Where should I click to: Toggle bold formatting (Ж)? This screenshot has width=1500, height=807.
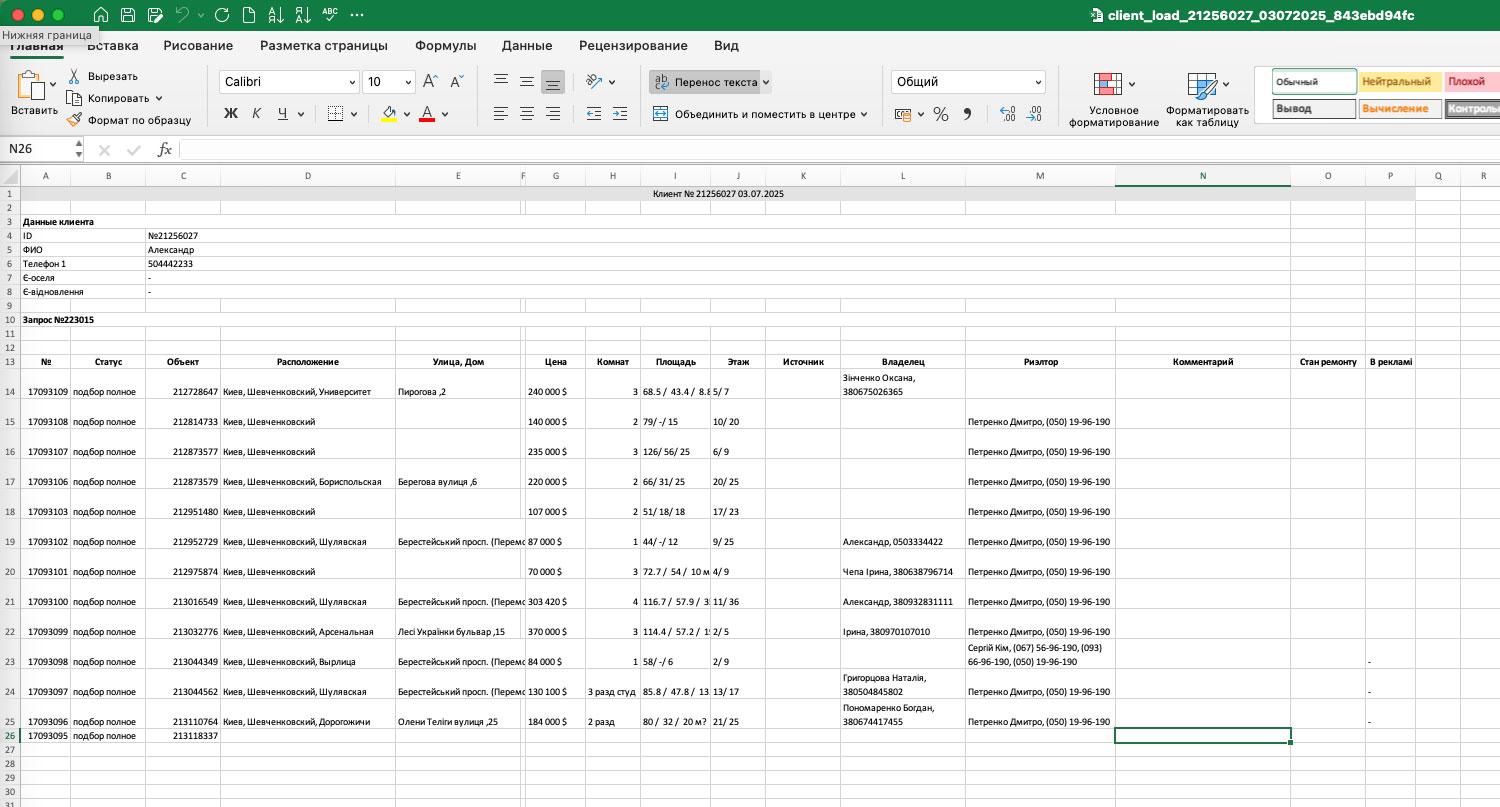coord(231,114)
